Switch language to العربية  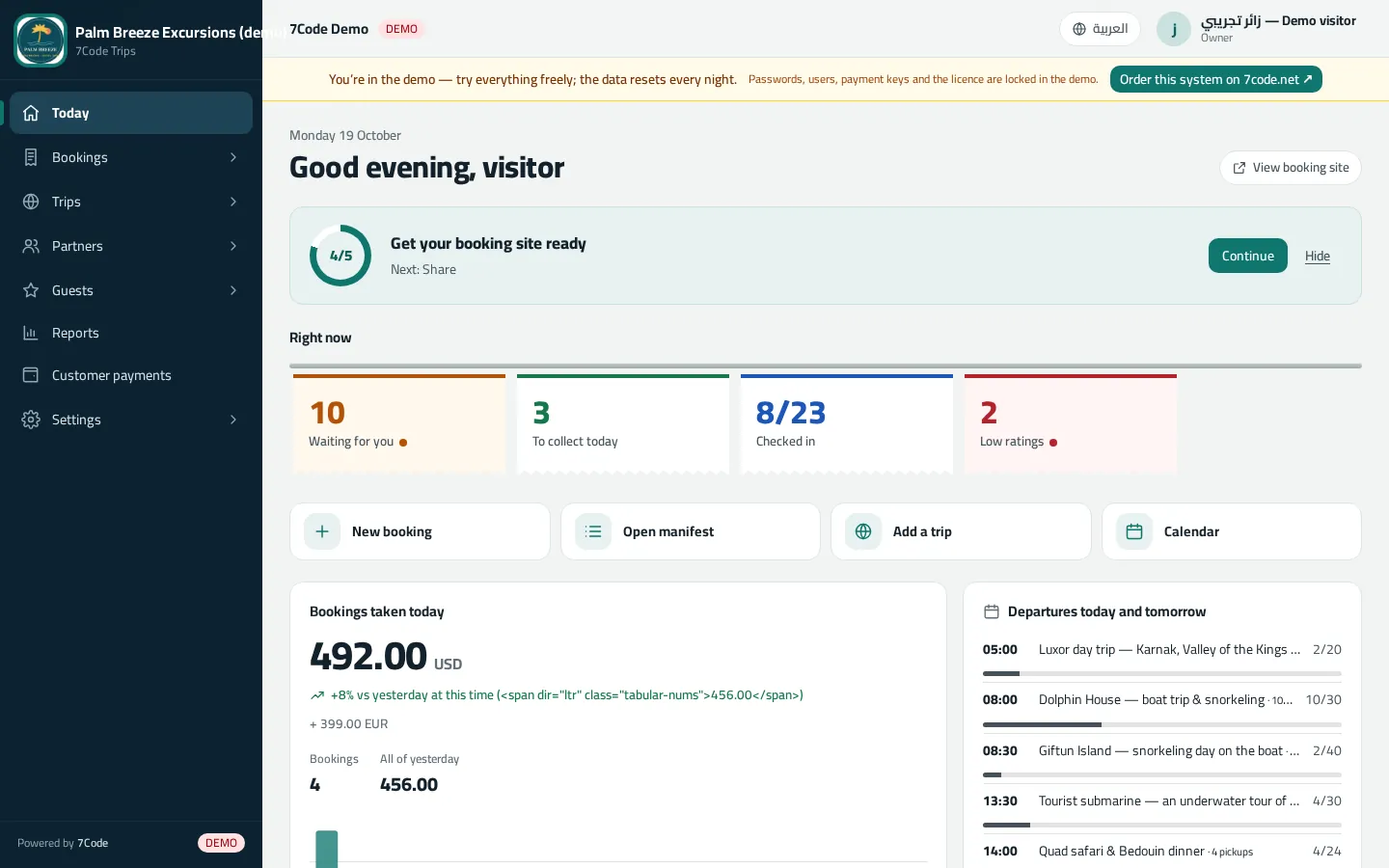(1100, 29)
